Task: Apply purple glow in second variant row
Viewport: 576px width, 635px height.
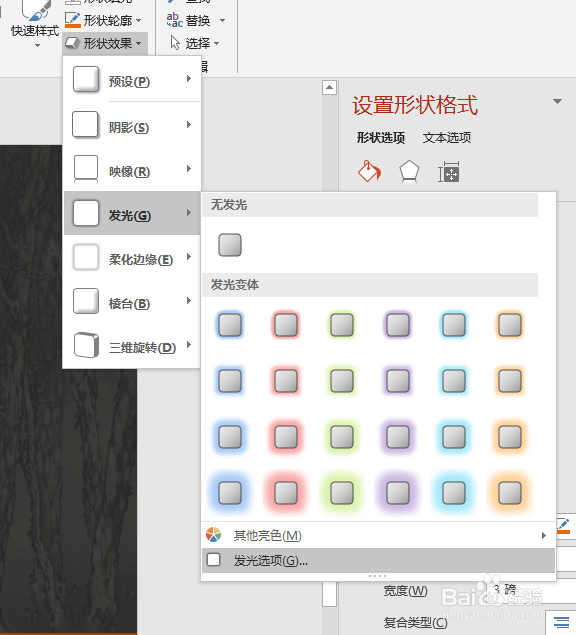Action: click(398, 381)
